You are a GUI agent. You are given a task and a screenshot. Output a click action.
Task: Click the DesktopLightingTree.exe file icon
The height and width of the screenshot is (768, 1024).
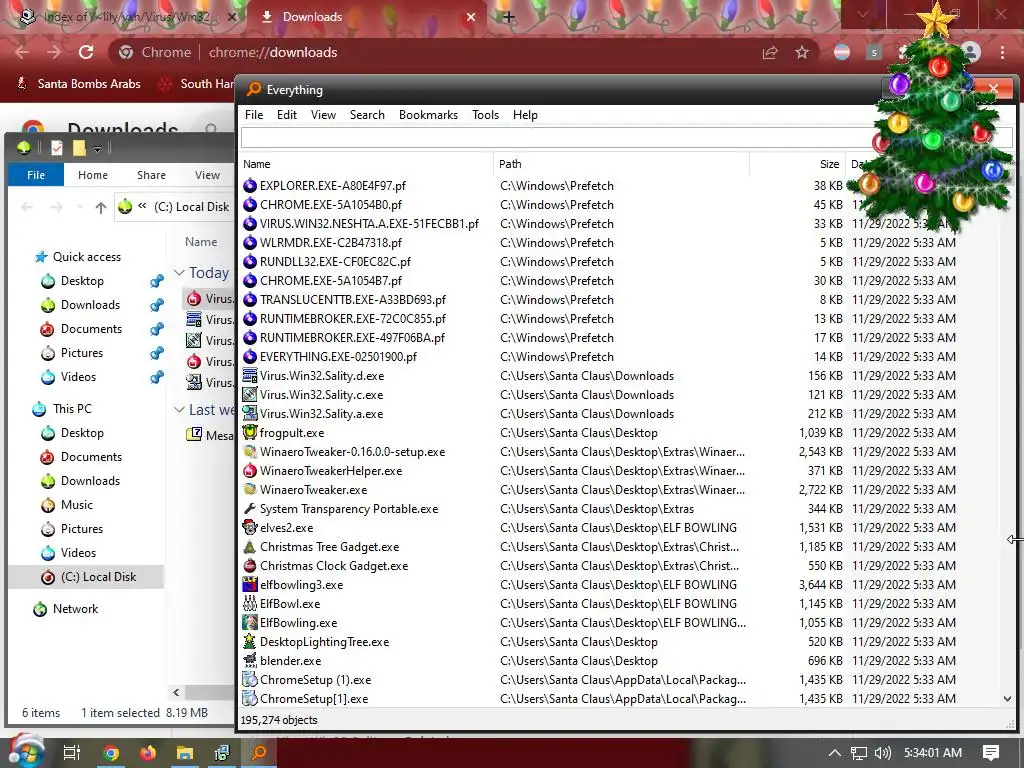click(x=249, y=641)
